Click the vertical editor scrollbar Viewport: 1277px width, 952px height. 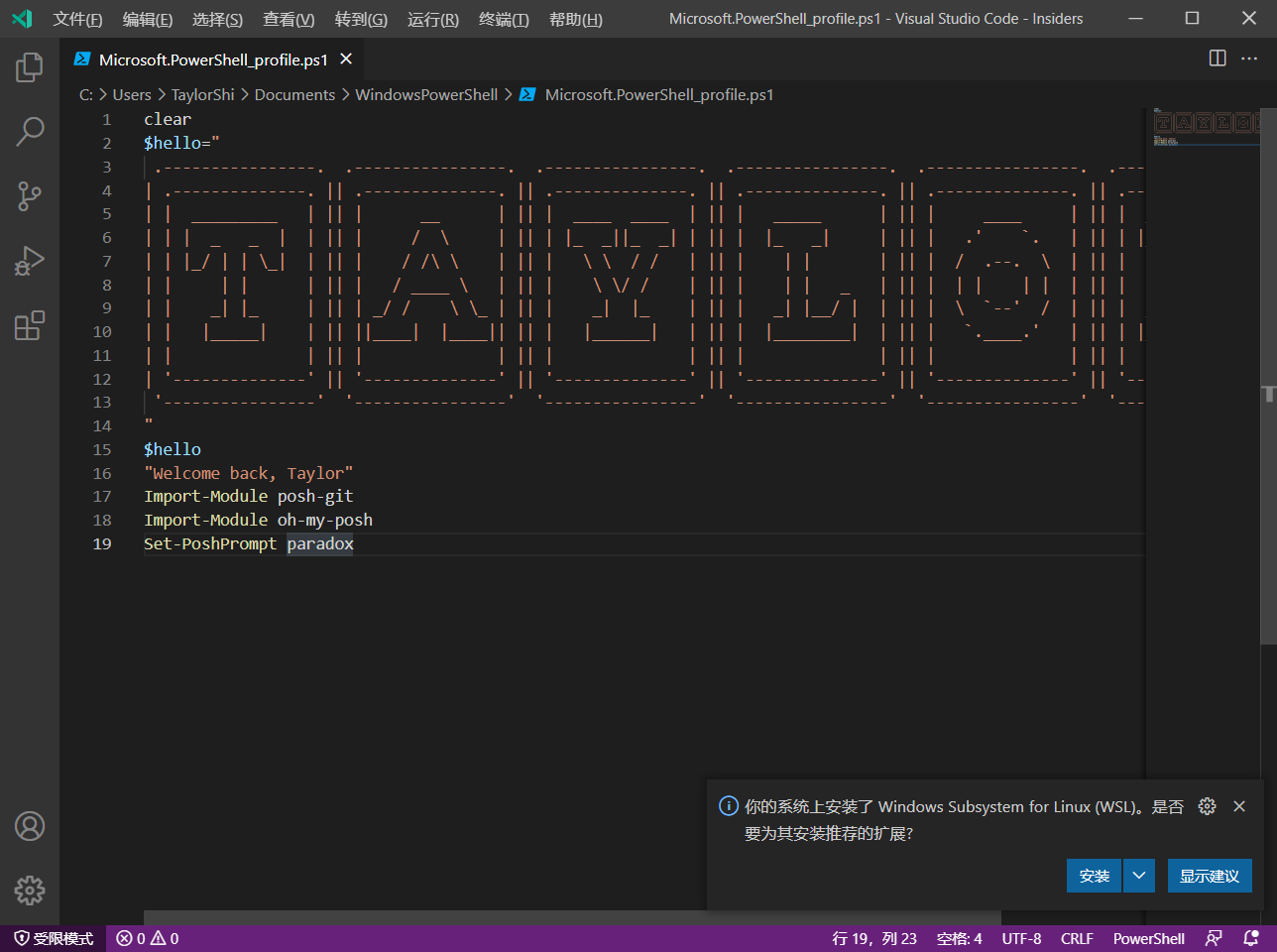pos(1268,377)
